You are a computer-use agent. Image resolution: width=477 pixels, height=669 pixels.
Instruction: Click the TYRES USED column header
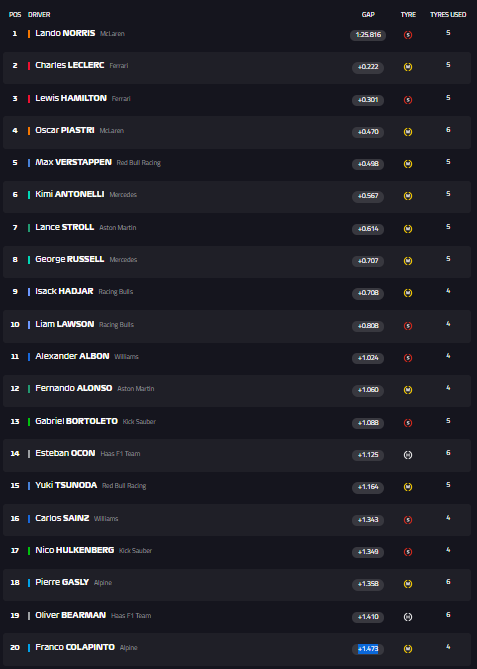click(x=448, y=15)
